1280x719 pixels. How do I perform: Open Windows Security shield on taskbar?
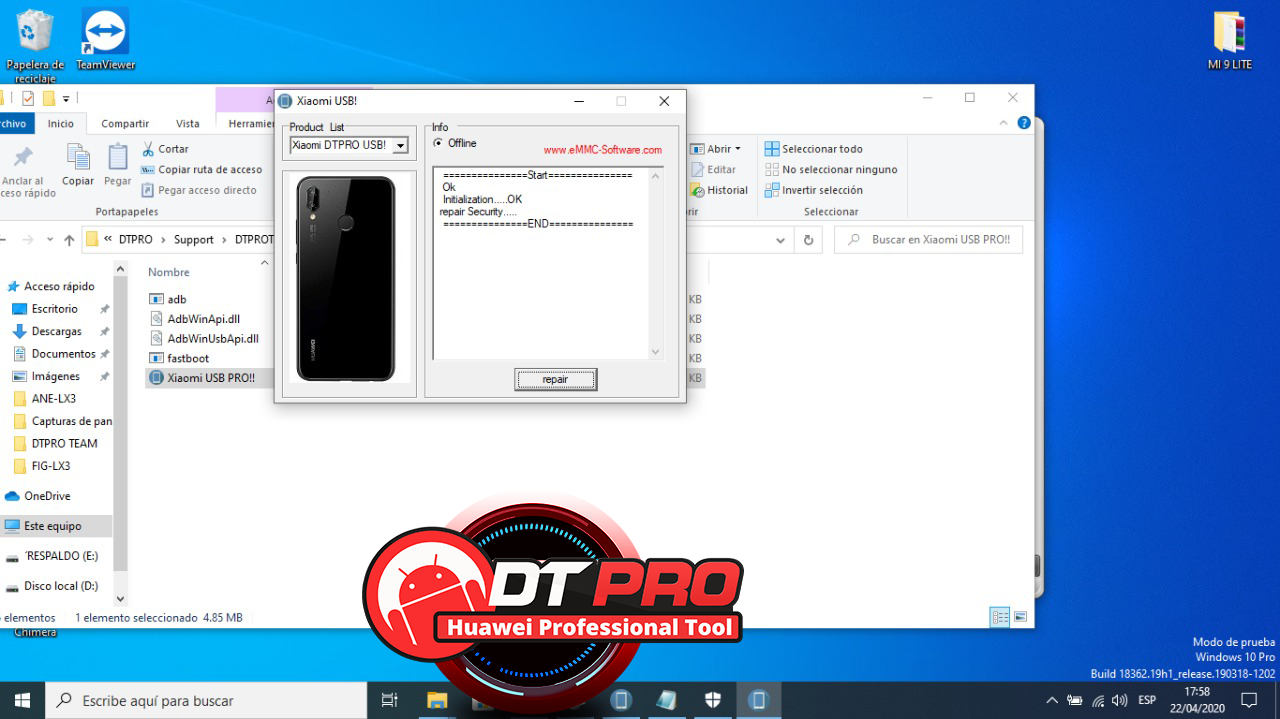tap(714, 700)
